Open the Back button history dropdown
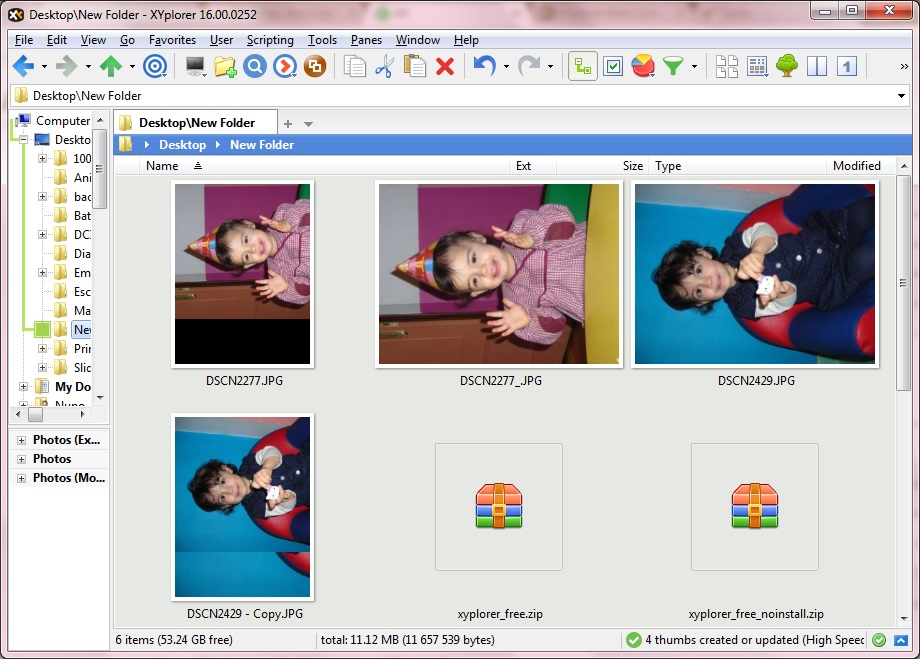The width and height of the screenshot is (920, 659). 43,66
